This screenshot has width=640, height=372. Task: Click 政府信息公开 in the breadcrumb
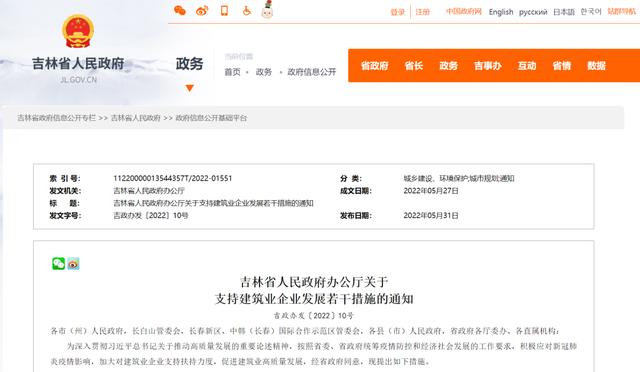pos(311,72)
